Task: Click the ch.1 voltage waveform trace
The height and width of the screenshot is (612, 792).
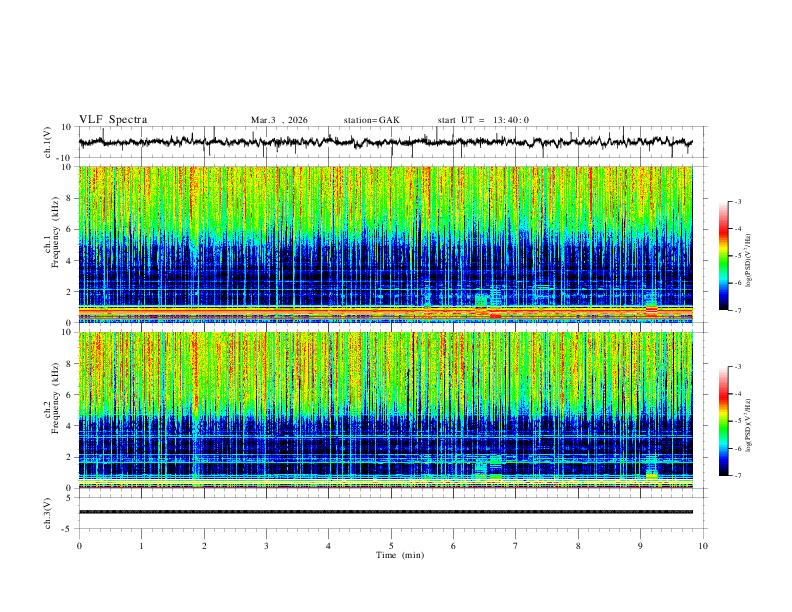Action: point(385,142)
